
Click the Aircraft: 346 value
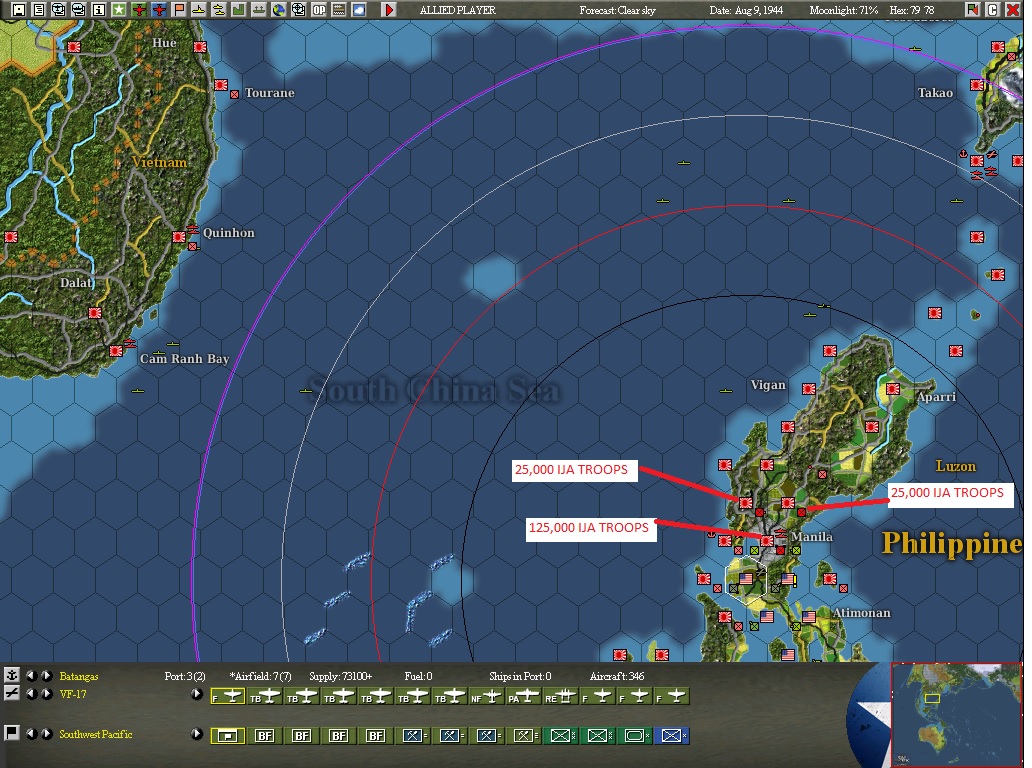tap(617, 676)
